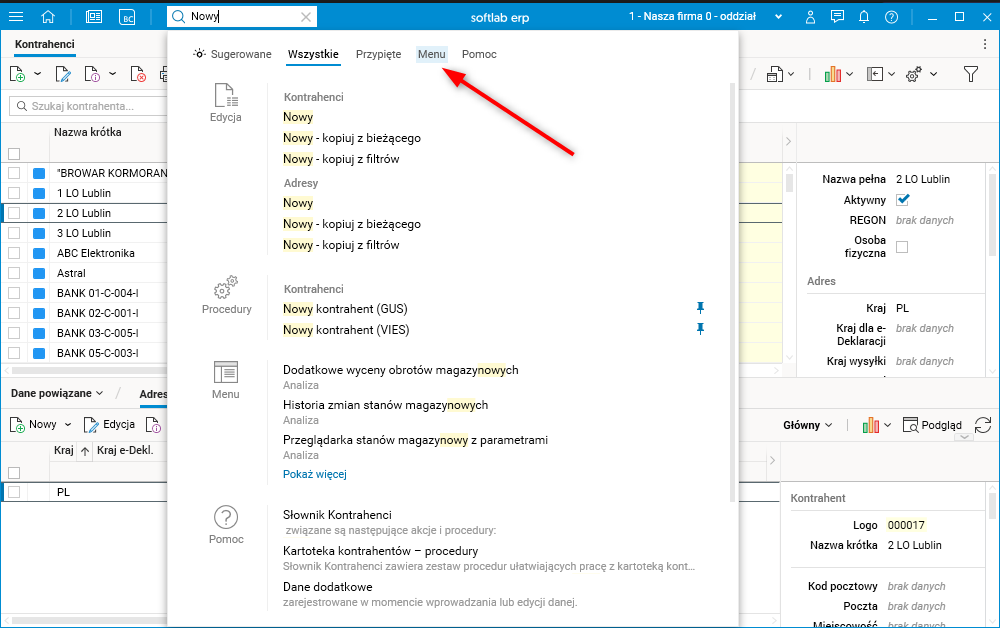This screenshot has height=628, width=1000.
Task: Edit contractor with the pencil document icon
Action: click(62, 75)
